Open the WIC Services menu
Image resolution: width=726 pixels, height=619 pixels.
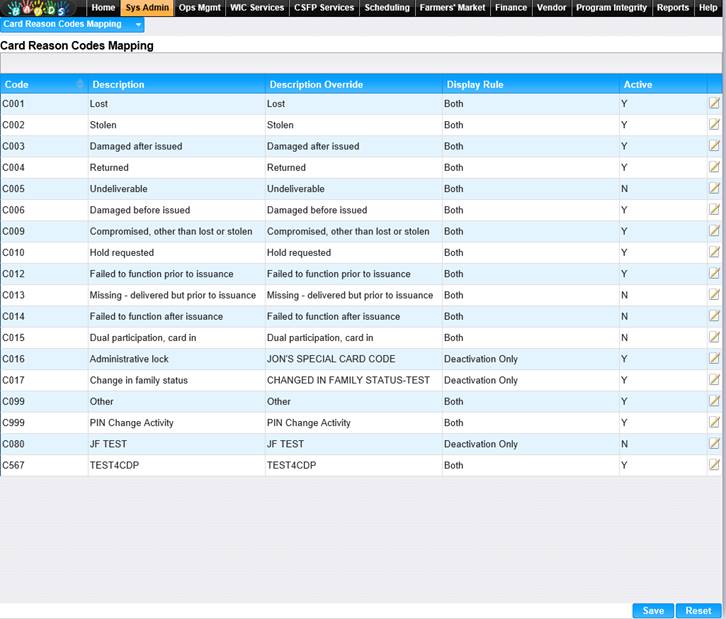[x=257, y=8]
